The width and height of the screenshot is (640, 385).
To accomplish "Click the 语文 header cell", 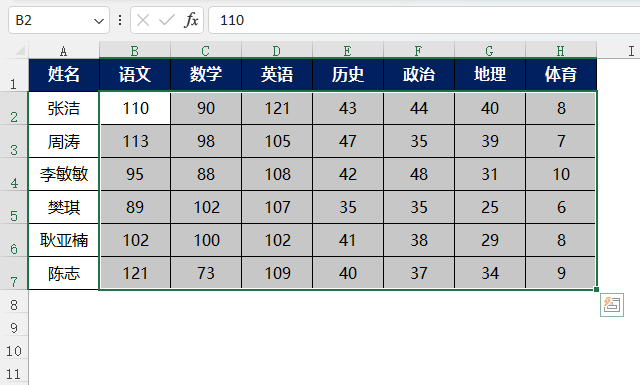I will [135, 75].
